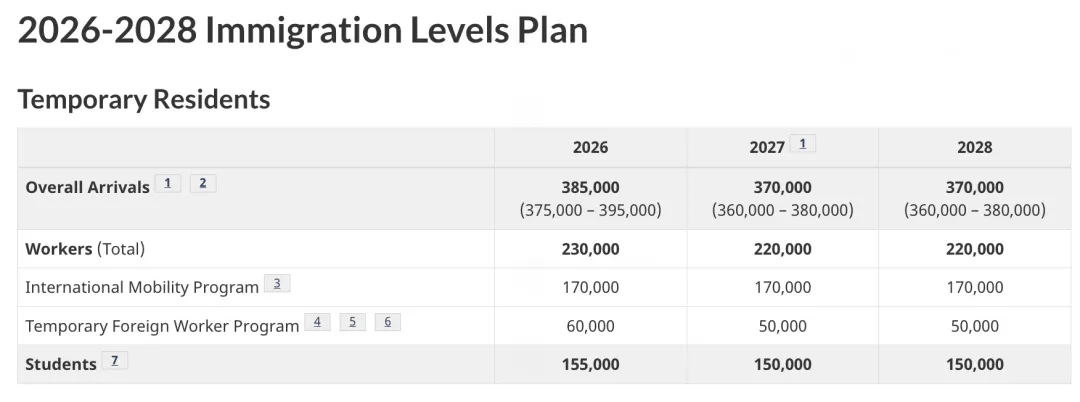Open footnote 2 beside Overall Arrivals
Screen dimensions: 1080x402
pos(202,183)
